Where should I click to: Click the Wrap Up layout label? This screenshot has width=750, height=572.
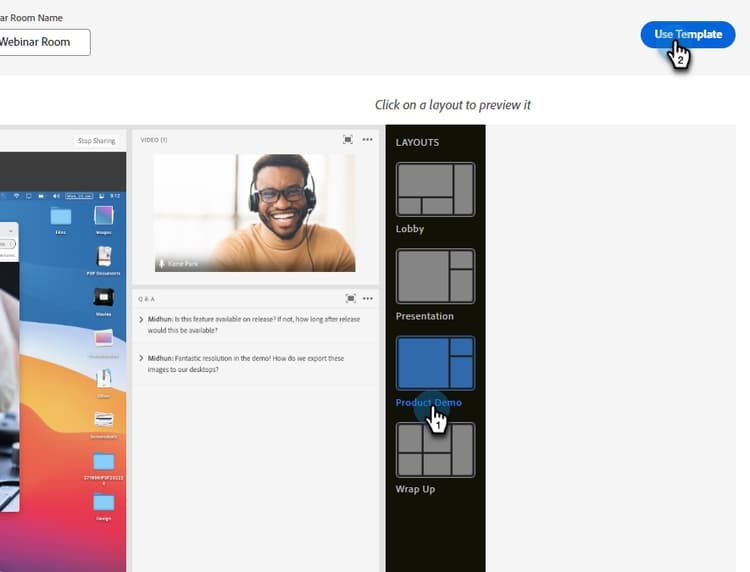pyautogui.click(x=415, y=489)
